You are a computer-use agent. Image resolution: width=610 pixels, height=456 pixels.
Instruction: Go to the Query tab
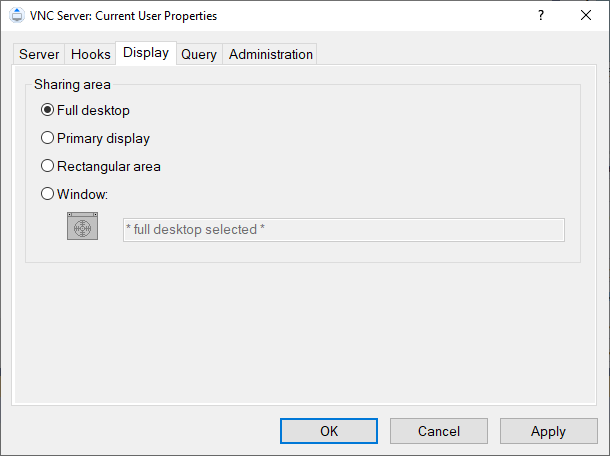click(199, 54)
